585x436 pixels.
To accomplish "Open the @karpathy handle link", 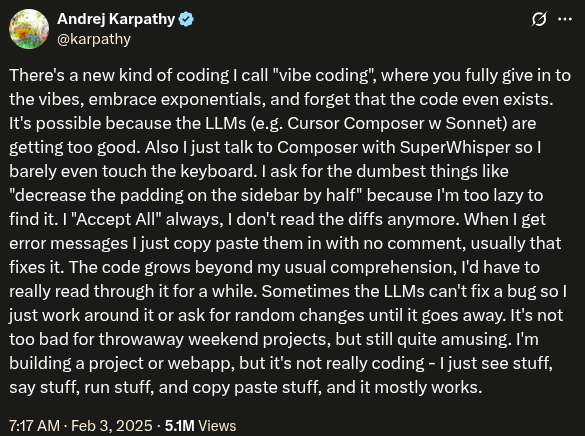I will (94, 39).
